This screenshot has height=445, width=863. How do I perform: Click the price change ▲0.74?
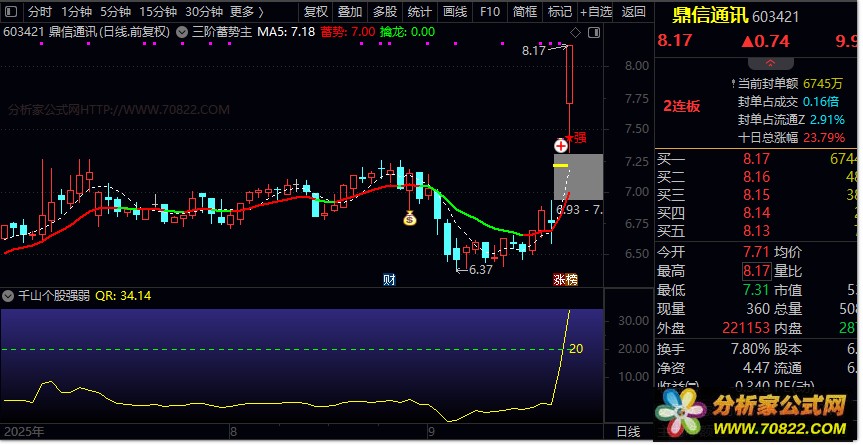coord(766,41)
